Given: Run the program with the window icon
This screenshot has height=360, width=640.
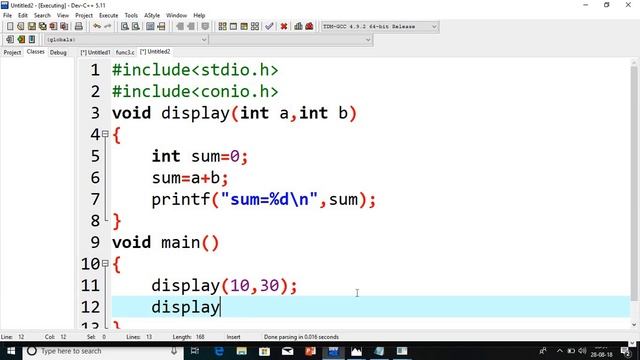Looking at the screenshot, I should 233,27.
